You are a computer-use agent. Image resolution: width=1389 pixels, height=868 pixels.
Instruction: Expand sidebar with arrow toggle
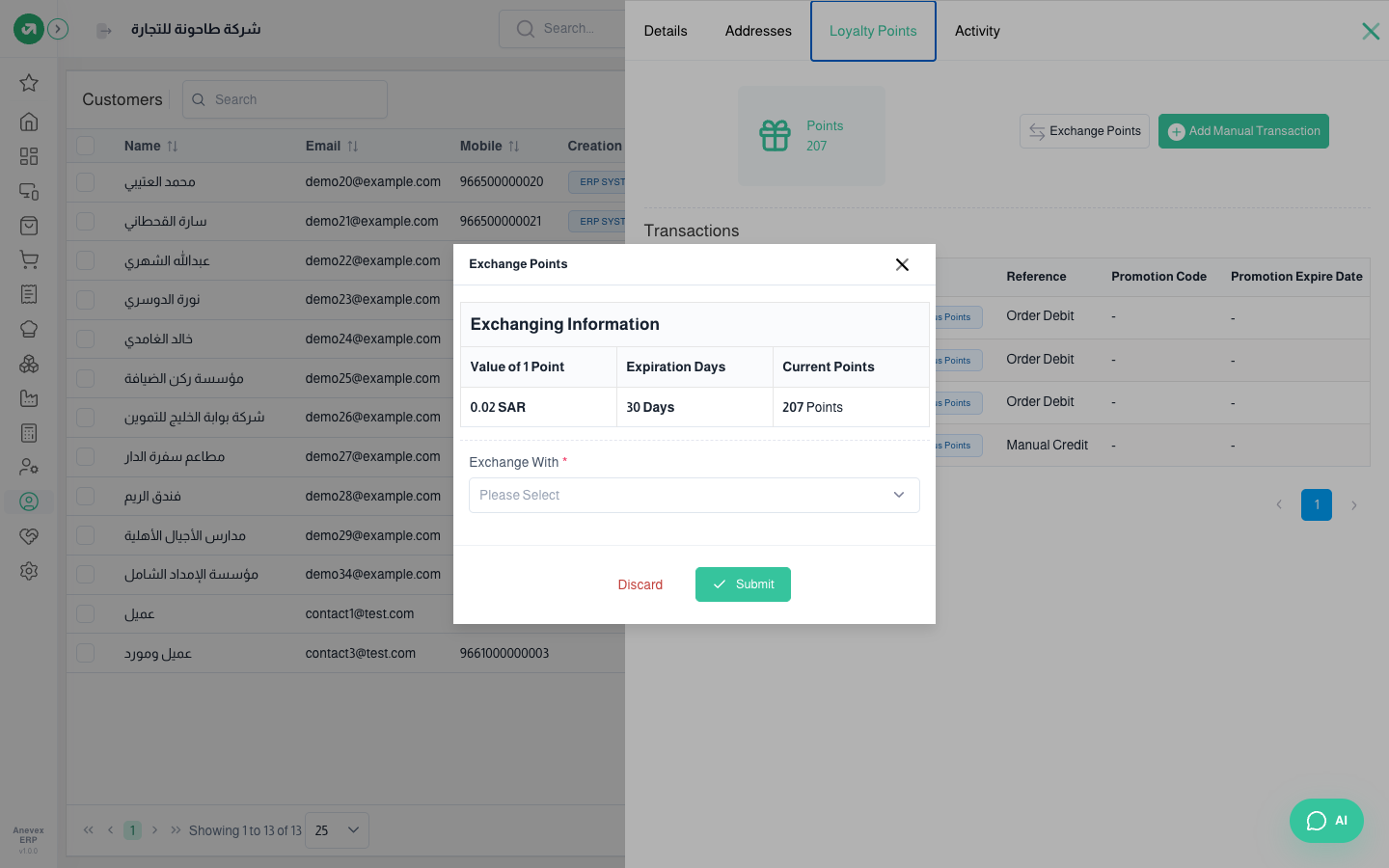click(58, 29)
